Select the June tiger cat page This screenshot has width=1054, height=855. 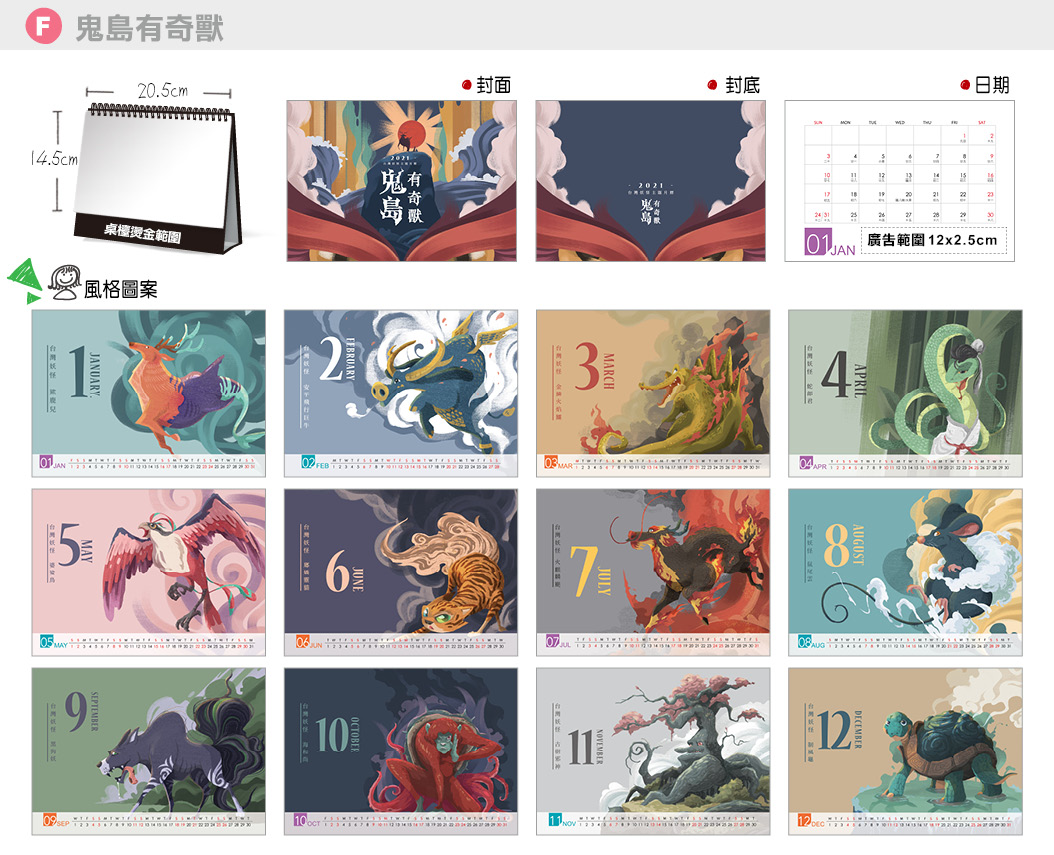click(401, 572)
